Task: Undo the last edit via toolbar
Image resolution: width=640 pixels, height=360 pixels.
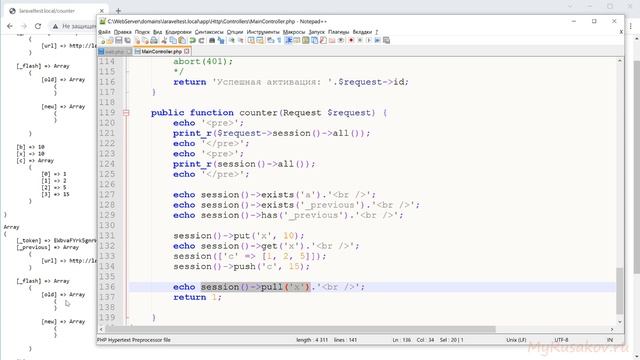Action: tap(193, 40)
